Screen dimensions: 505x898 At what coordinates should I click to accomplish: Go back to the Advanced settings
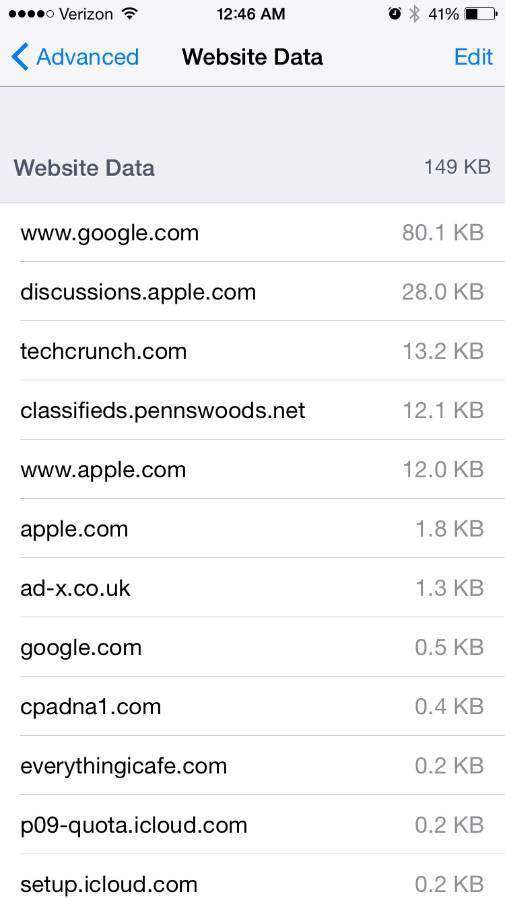point(75,57)
